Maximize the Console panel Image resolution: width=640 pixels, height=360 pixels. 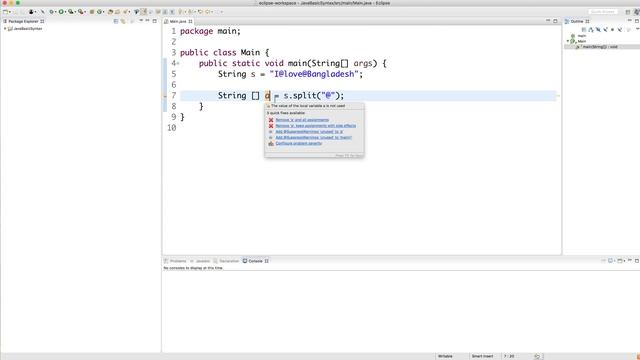click(x=637, y=260)
